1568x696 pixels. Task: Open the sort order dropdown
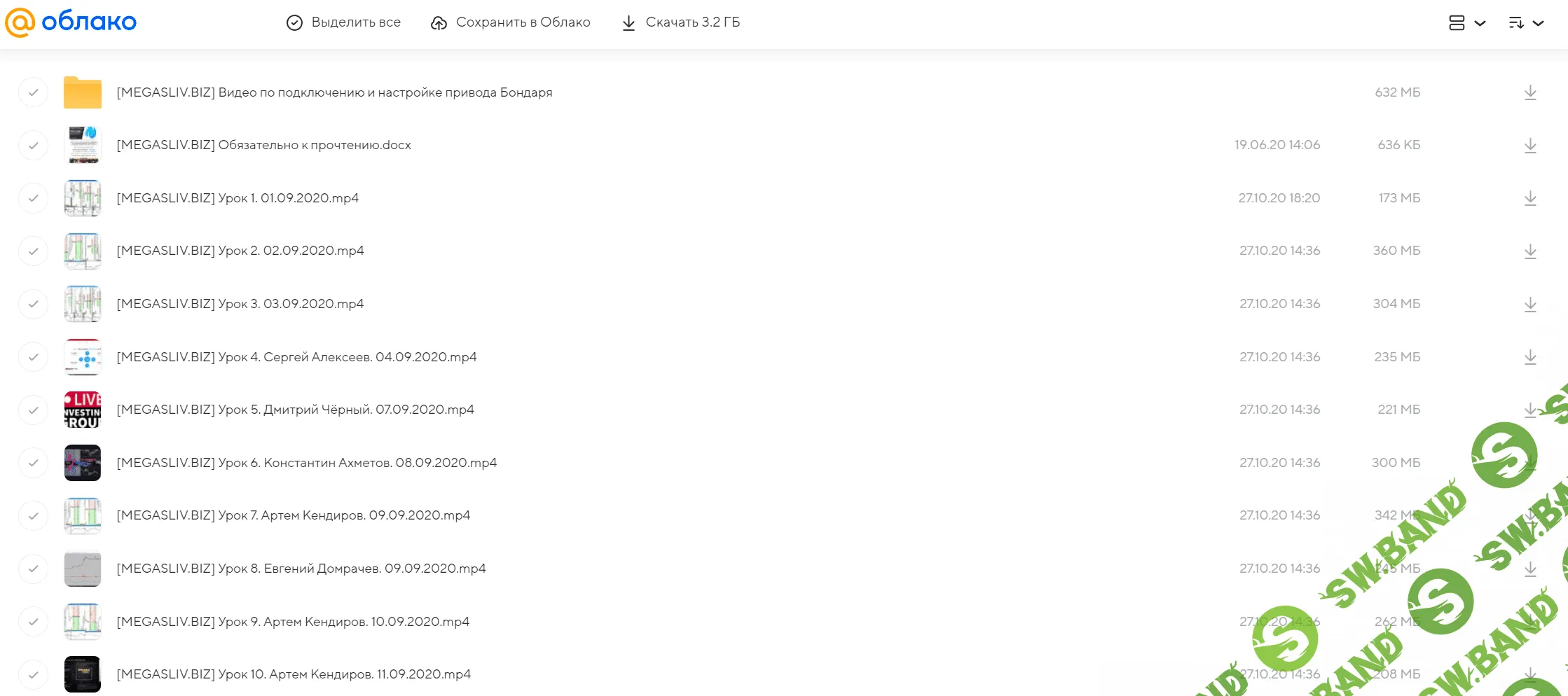(1526, 23)
